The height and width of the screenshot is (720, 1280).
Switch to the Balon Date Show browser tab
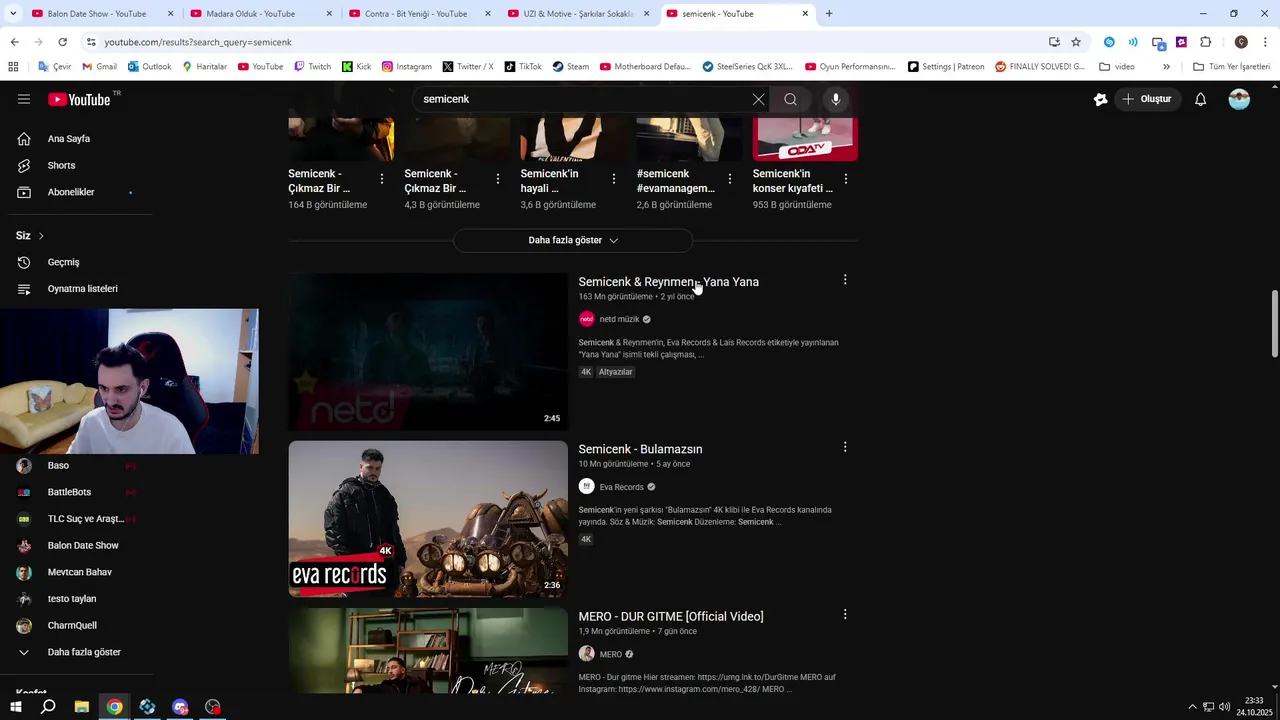click(x=96, y=14)
